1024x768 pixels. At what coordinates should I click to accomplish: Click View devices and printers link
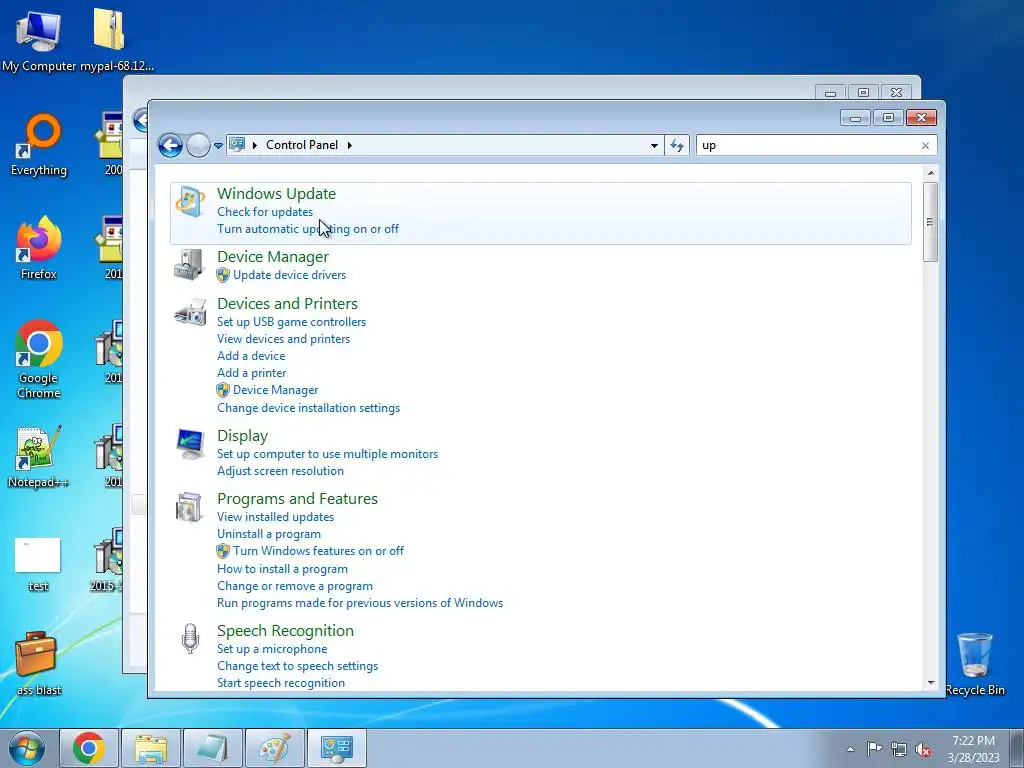[283, 339]
